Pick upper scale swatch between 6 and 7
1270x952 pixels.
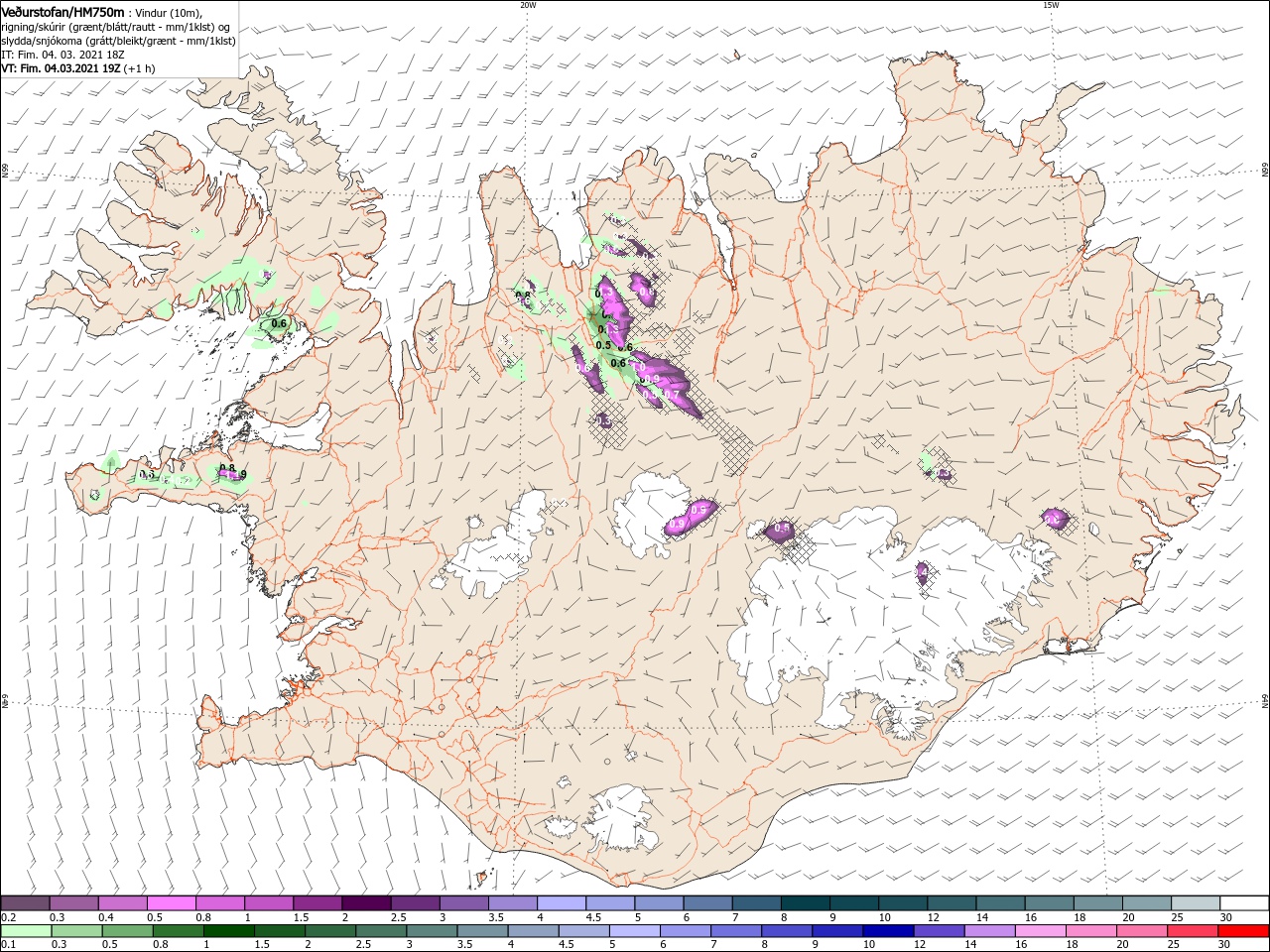[706, 902]
